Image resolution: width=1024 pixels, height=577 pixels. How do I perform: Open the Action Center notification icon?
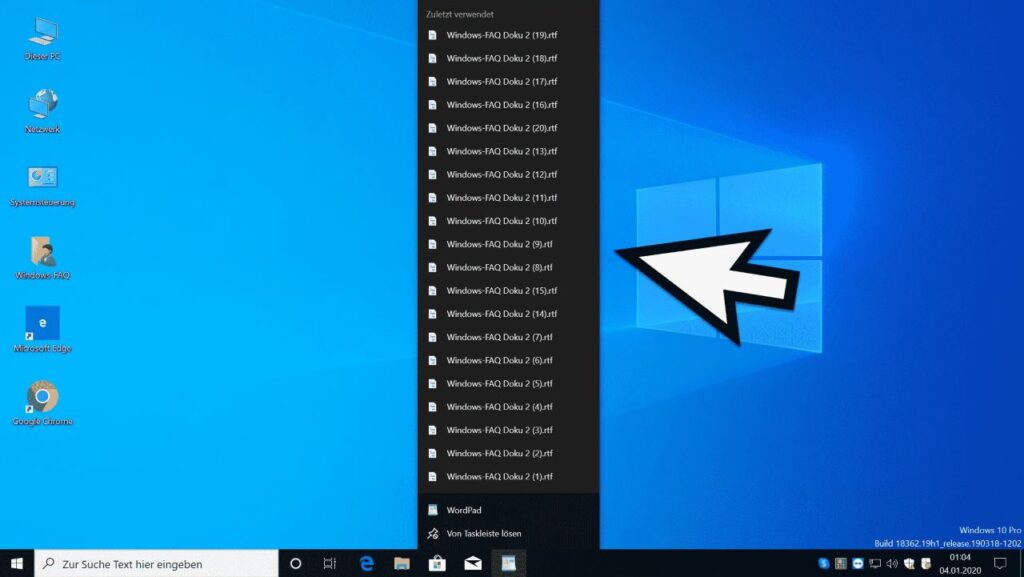pyautogui.click(x=999, y=564)
